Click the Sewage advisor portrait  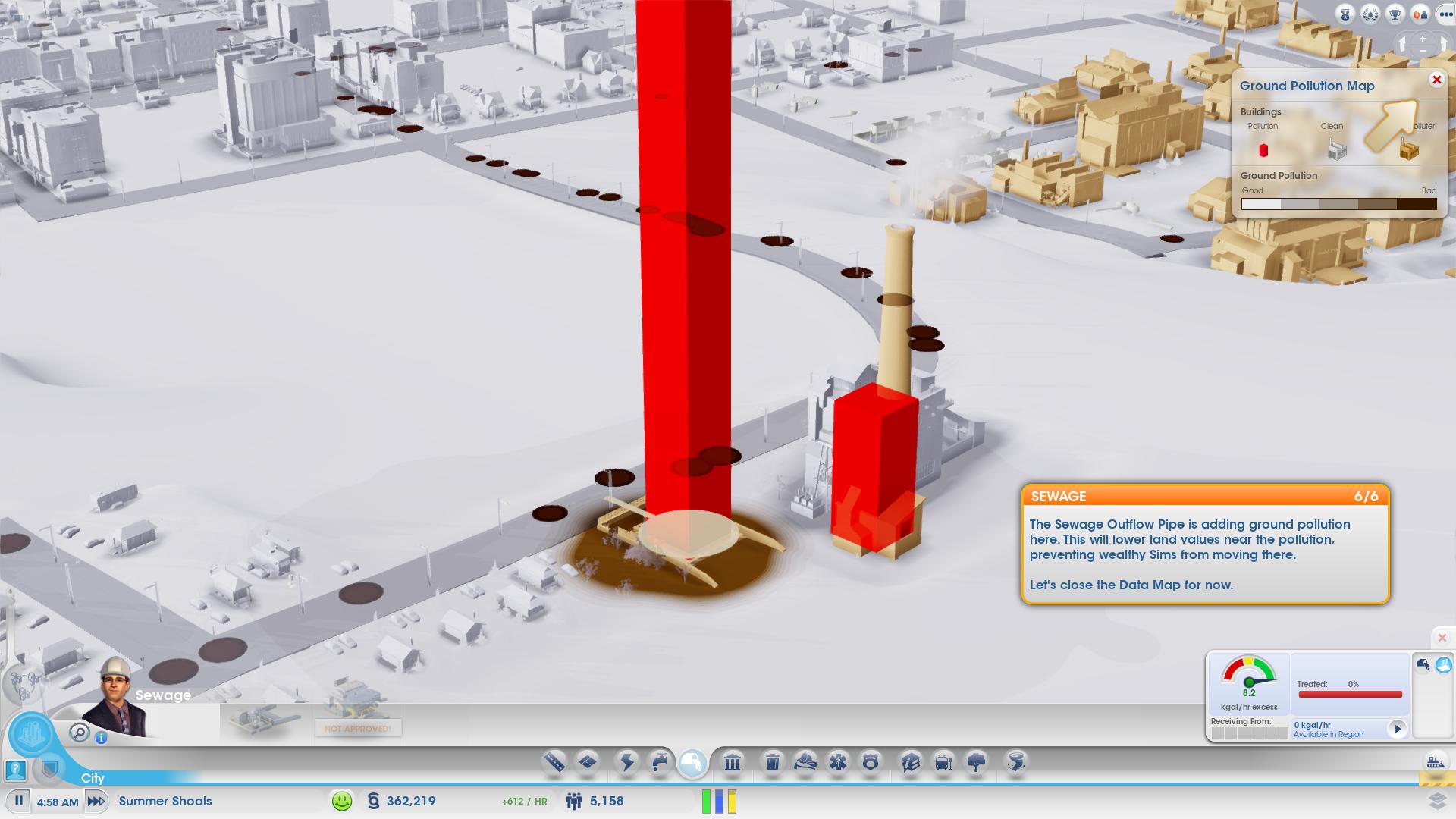(116, 698)
